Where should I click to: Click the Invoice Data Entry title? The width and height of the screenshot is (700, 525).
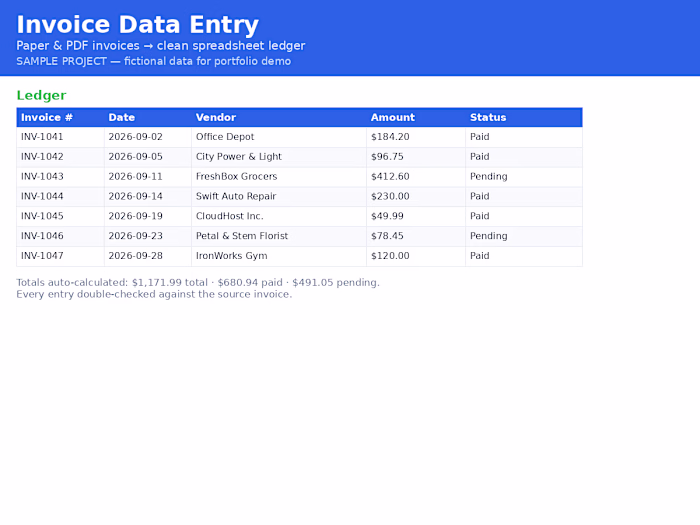coord(138,25)
